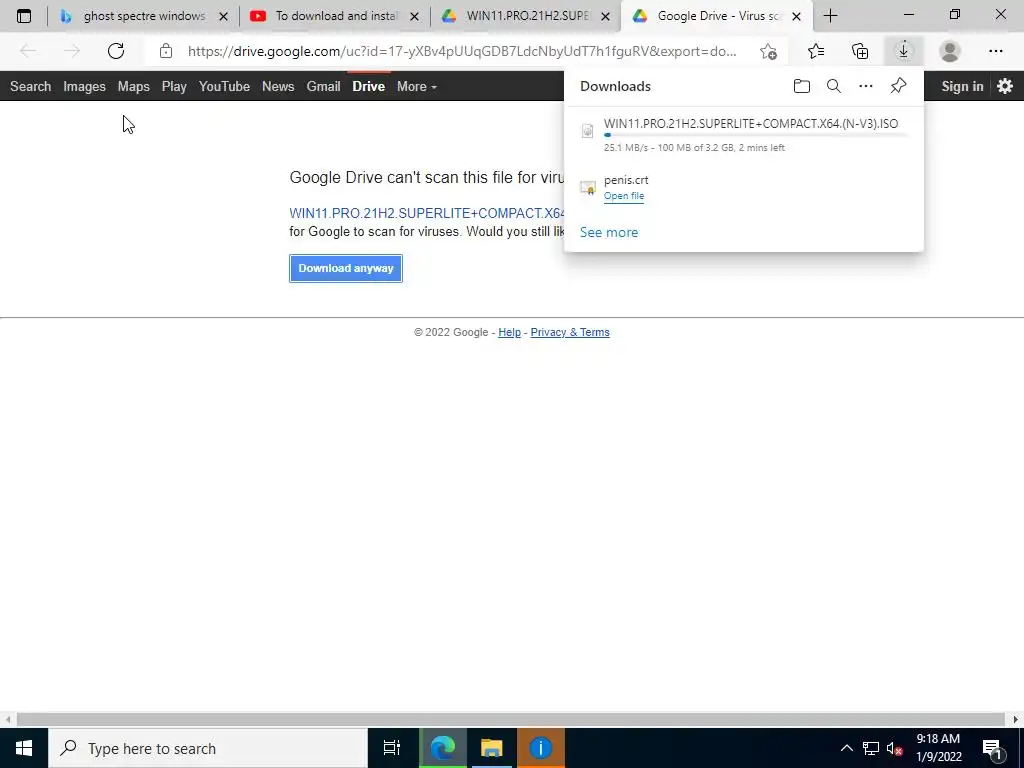Click the address bar URL
This screenshot has height=768, width=1024.
tap(462, 51)
